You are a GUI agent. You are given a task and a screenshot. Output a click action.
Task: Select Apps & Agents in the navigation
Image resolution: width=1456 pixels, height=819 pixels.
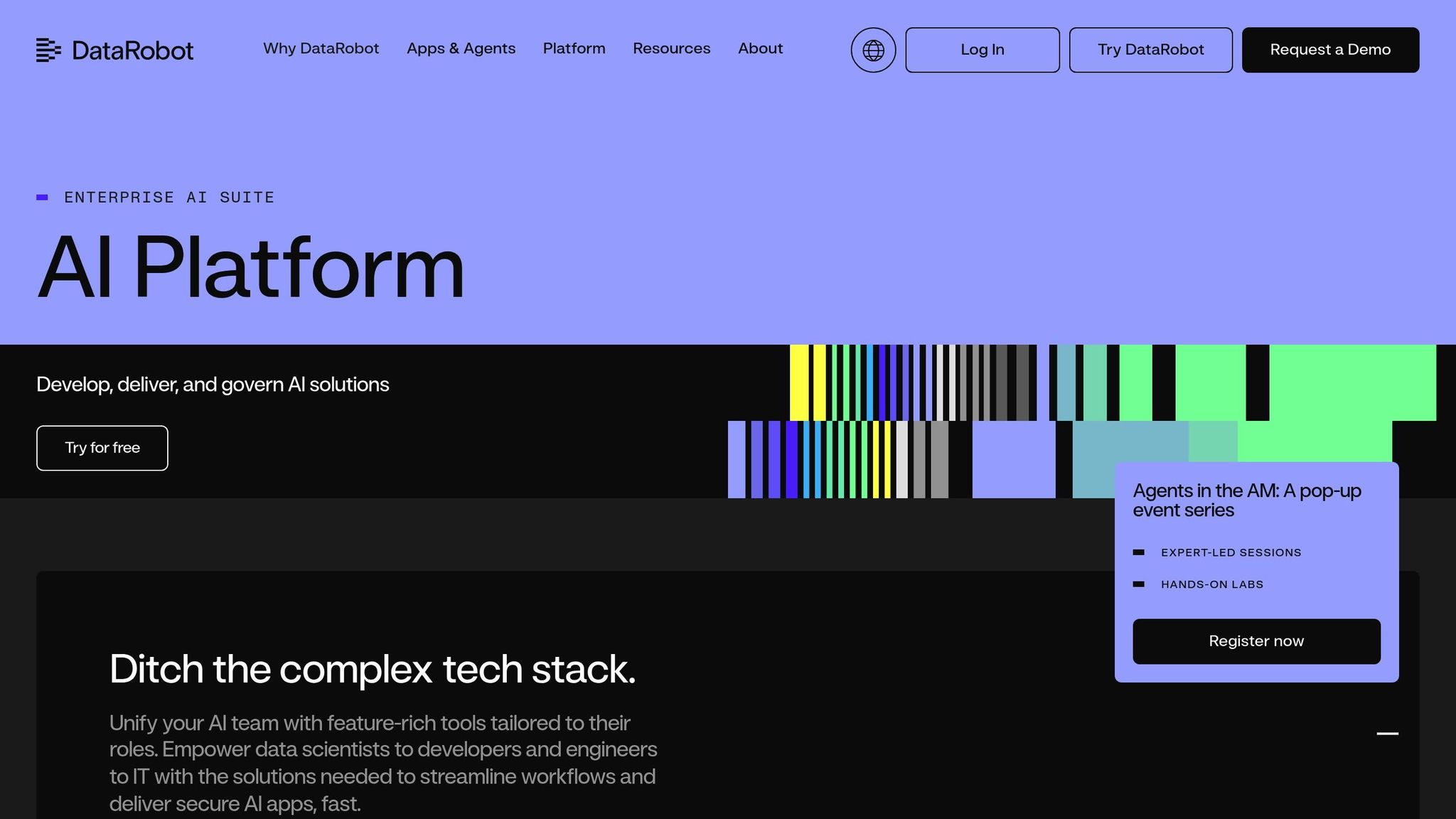pyautogui.click(x=461, y=48)
